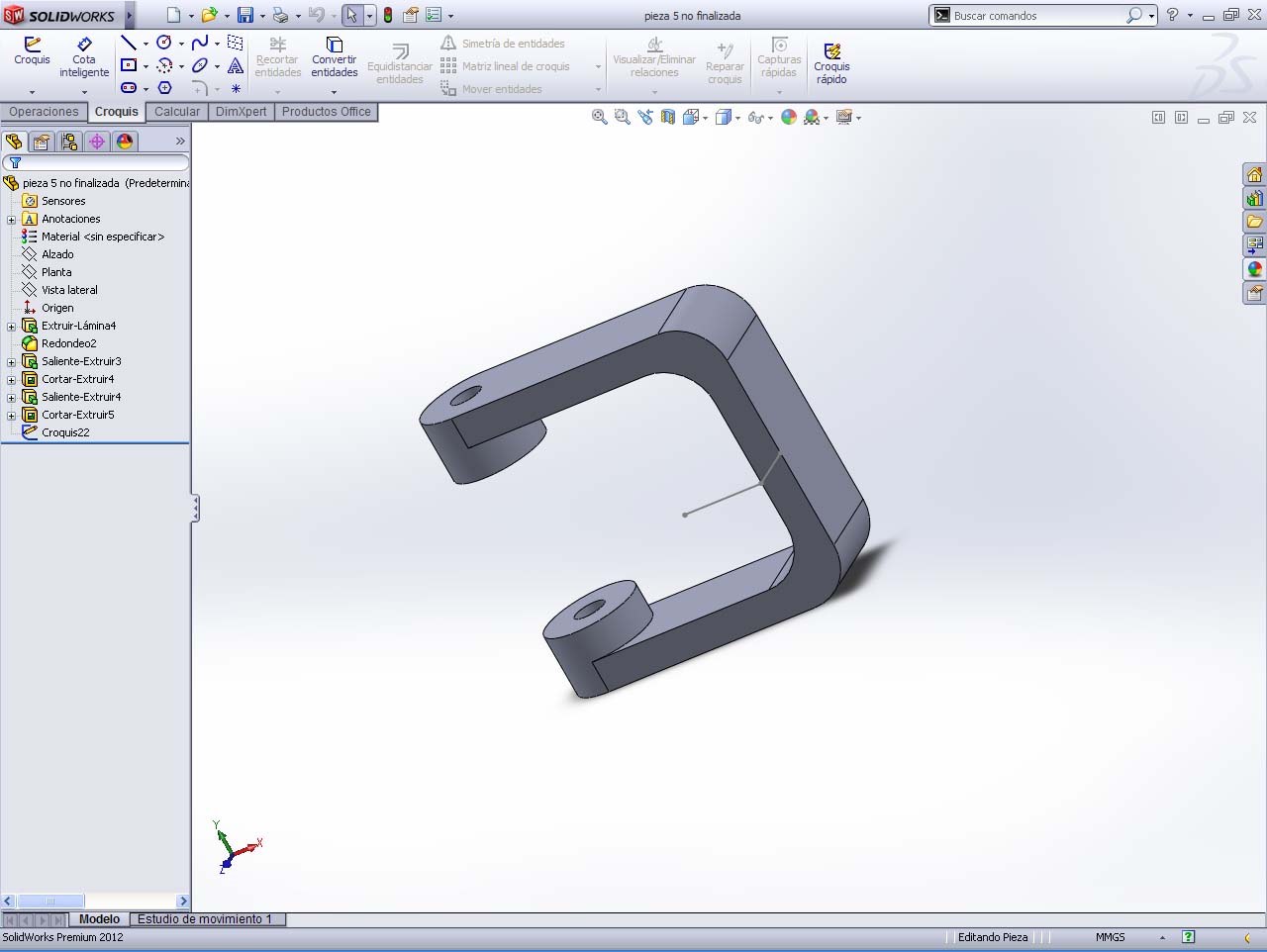
Task: Open File Explorer in task pane
Action: pyautogui.click(x=1254, y=222)
